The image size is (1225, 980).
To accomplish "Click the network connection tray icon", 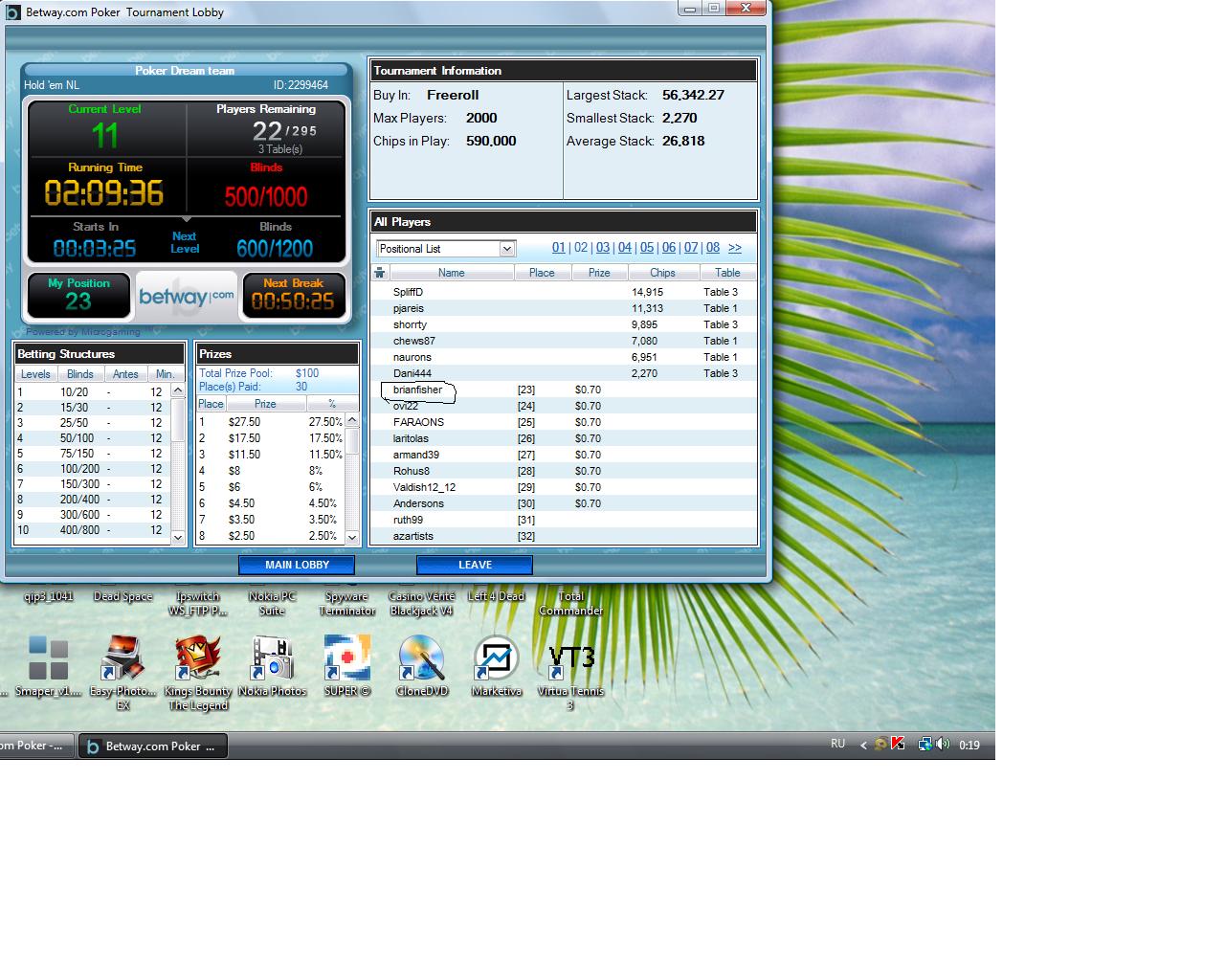I will (x=924, y=744).
